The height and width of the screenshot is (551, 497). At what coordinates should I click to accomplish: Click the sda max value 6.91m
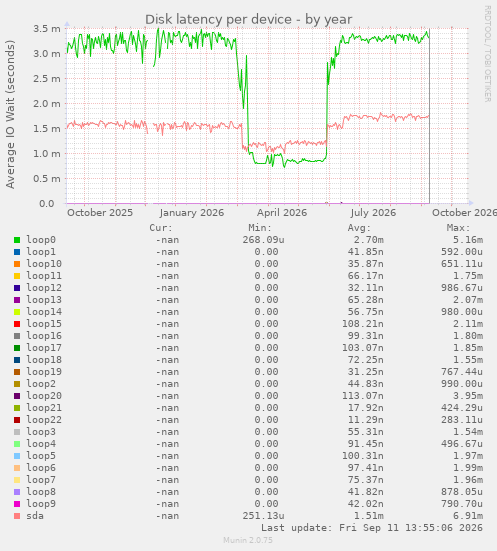[x=468, y=516]
